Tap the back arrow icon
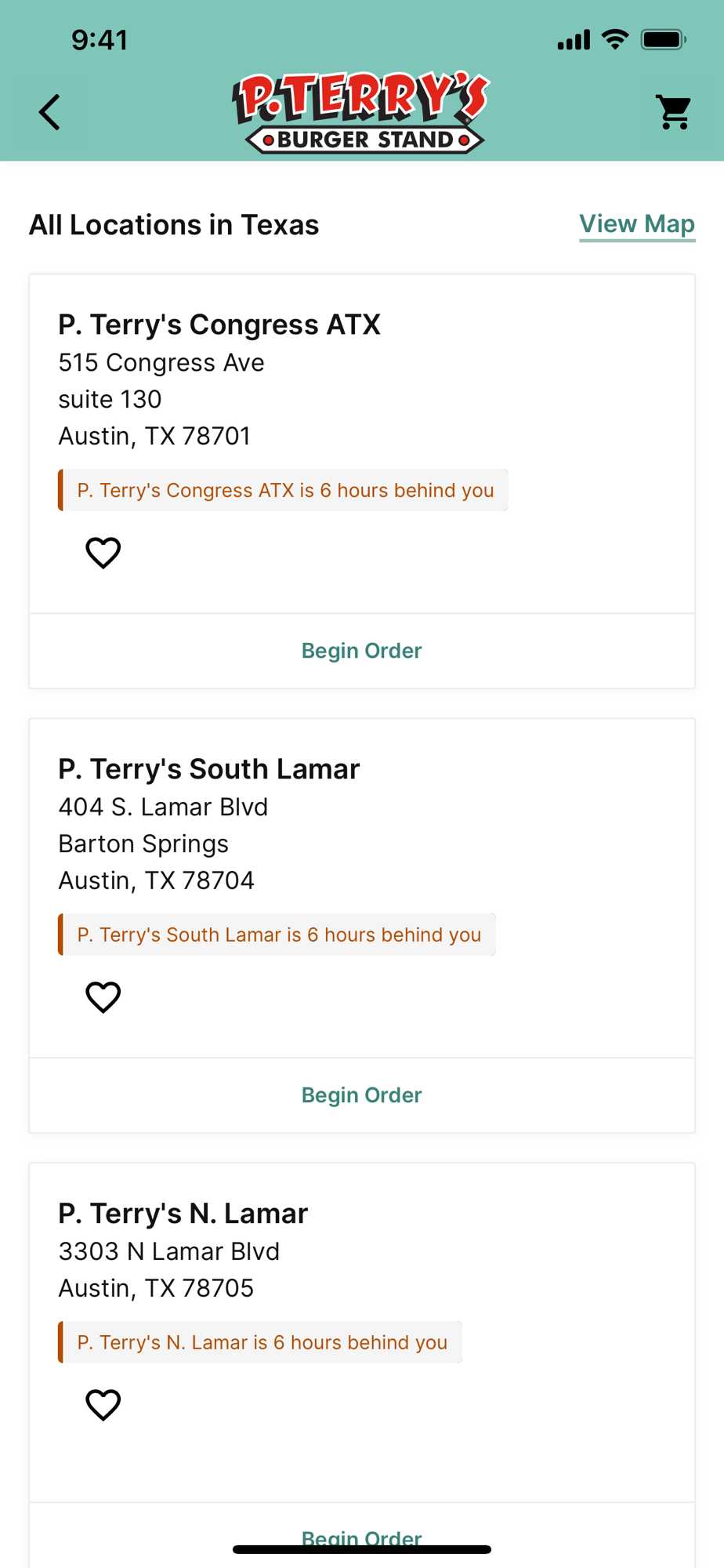Screen dimensions: 724x1568 coord(49,112)
